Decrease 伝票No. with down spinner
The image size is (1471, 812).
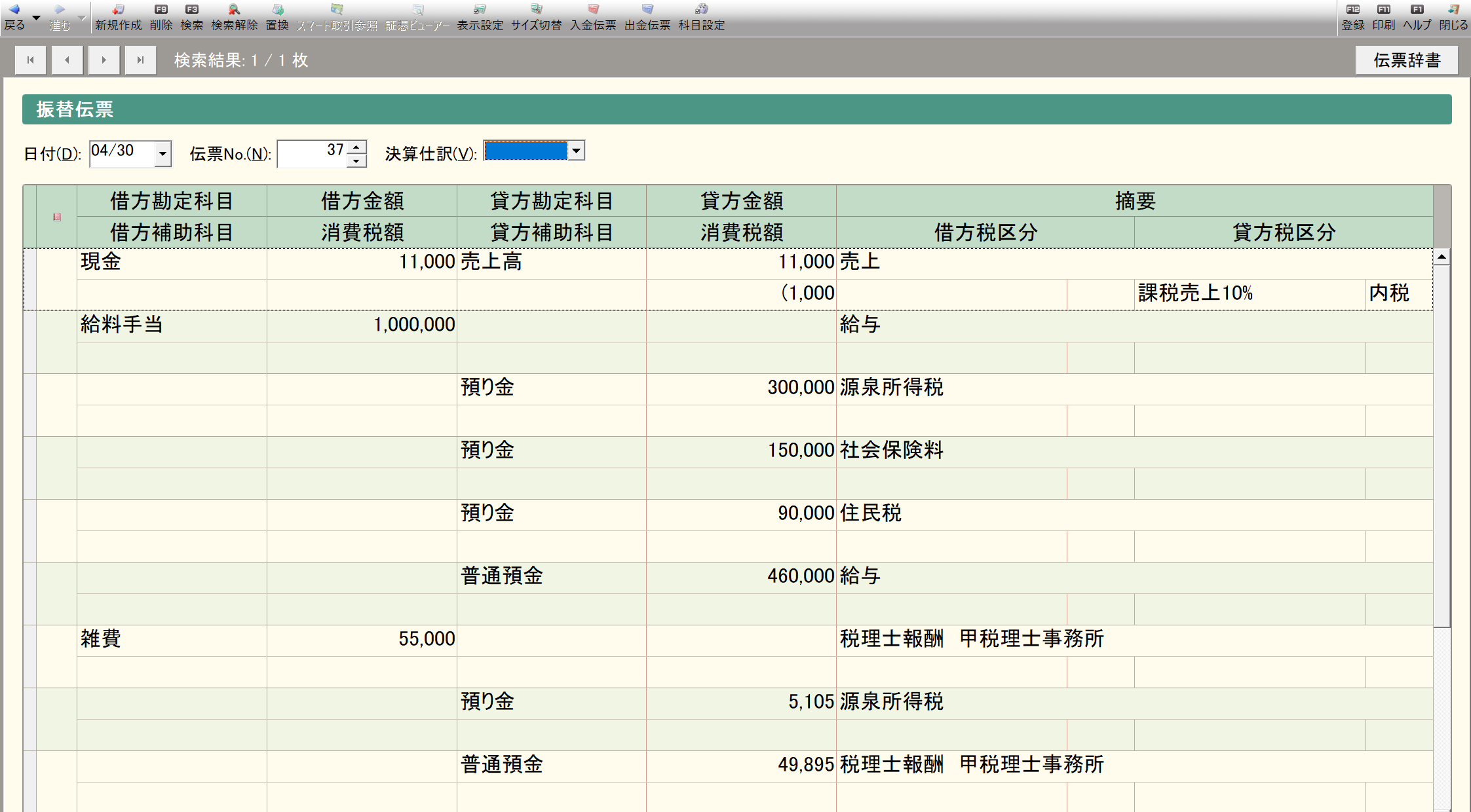(x=356, y=160)
